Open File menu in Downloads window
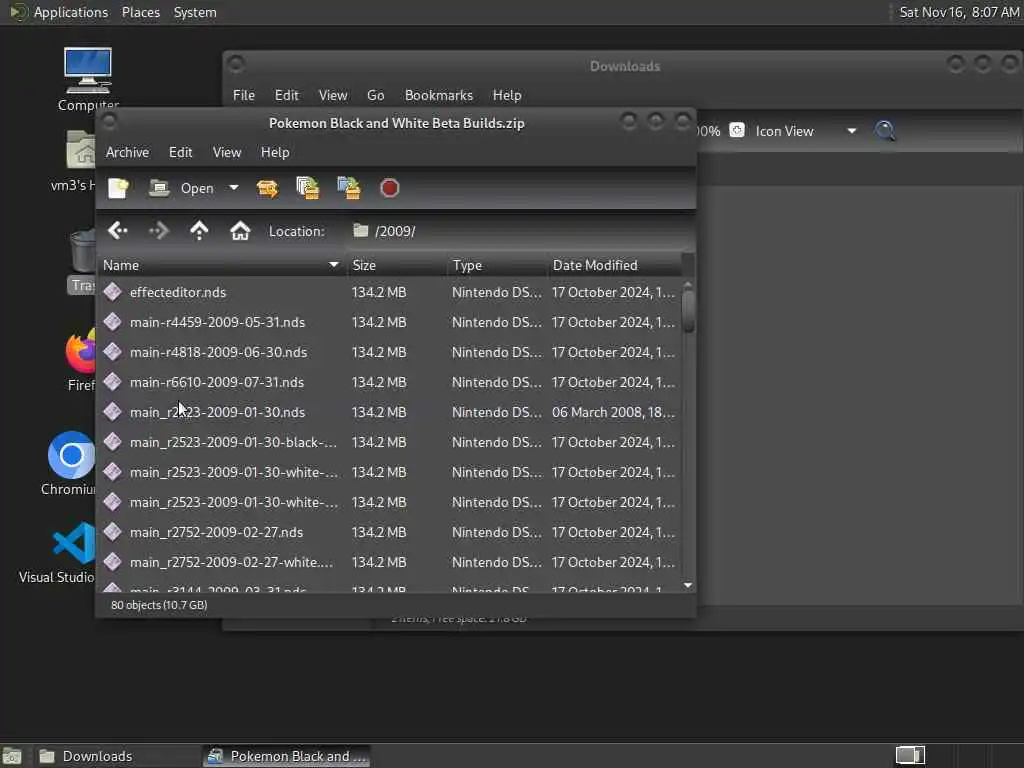Viewport: 1024px width, 768px height. pyautogui.click(x=244, y=95)
